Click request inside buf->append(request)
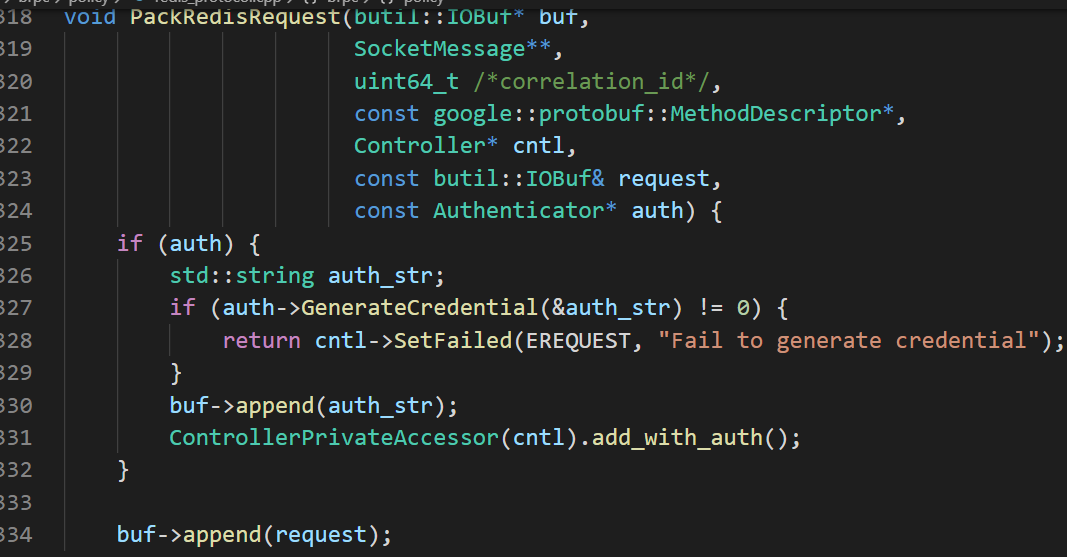The width and height of the screenshot is (1067, 557). coord(321,535)
